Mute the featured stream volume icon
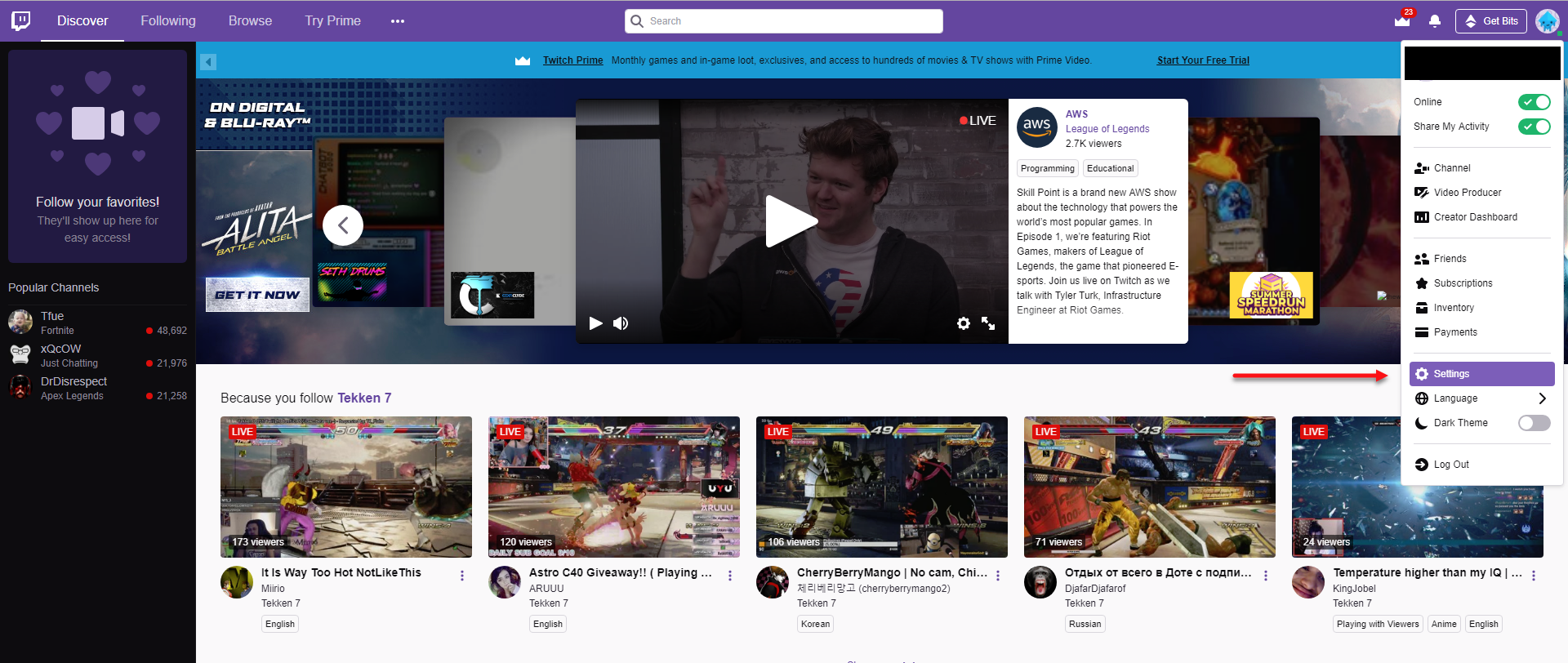The image size is (1568, 663). [x=621, y=323]
